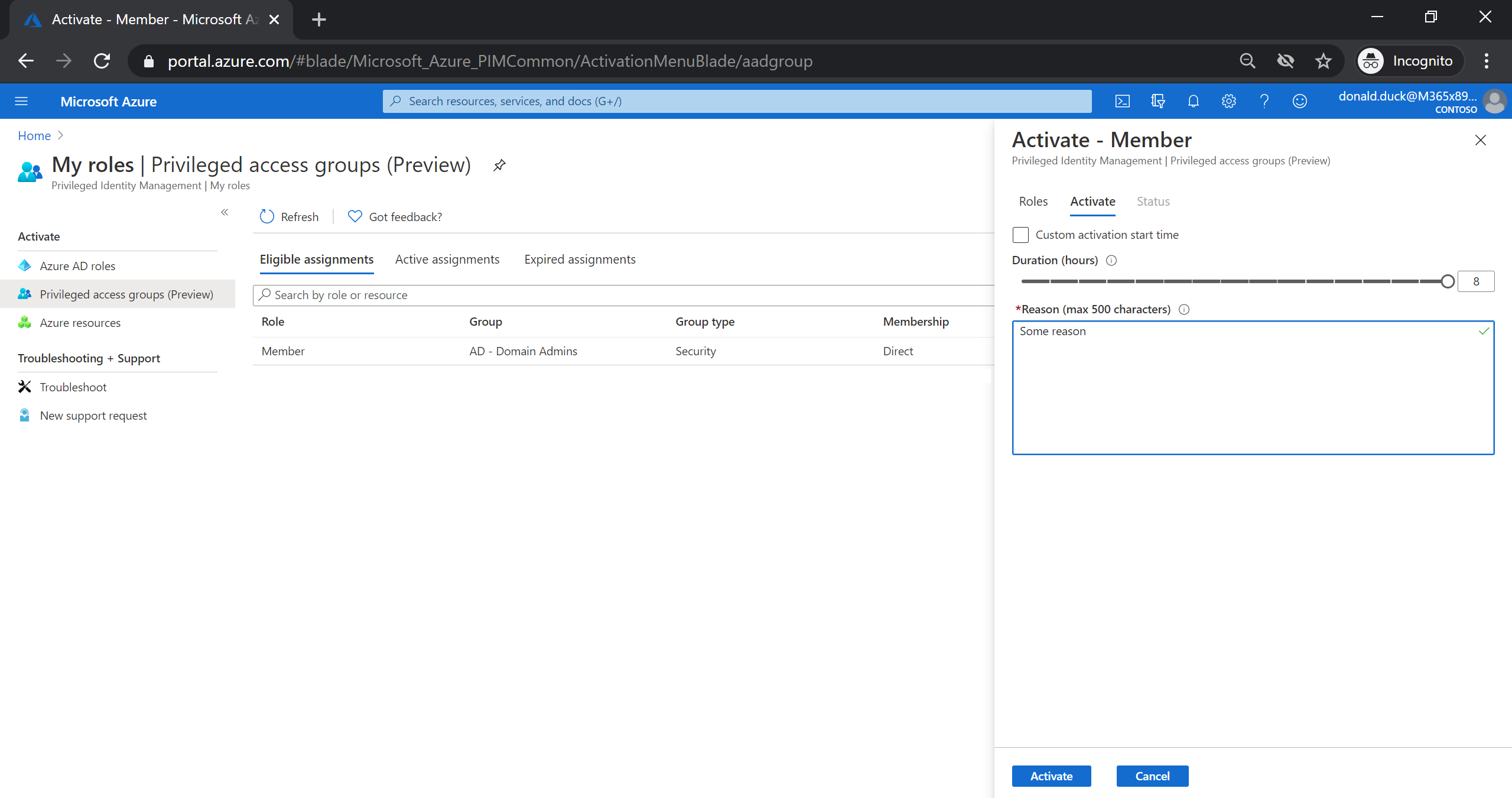Click the Duration hours info icon
This screenshot has height=798, width=1512.
pos(1110,260)
